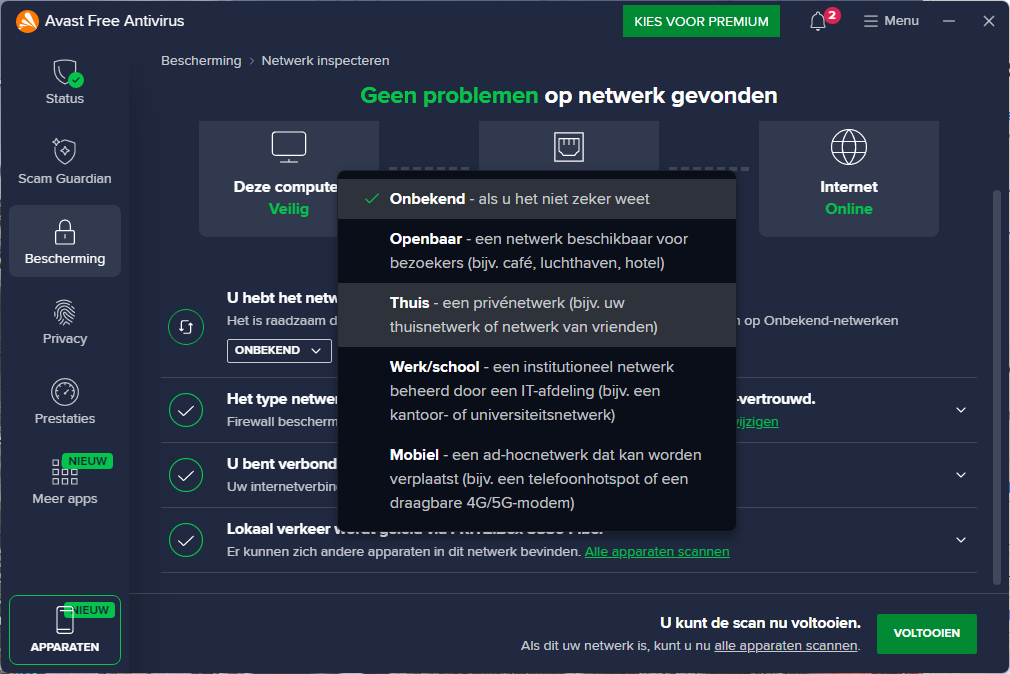1010x674 pixels.
Task: Open the ONBEKEND network type dropdown
Action: click(279, 351)
